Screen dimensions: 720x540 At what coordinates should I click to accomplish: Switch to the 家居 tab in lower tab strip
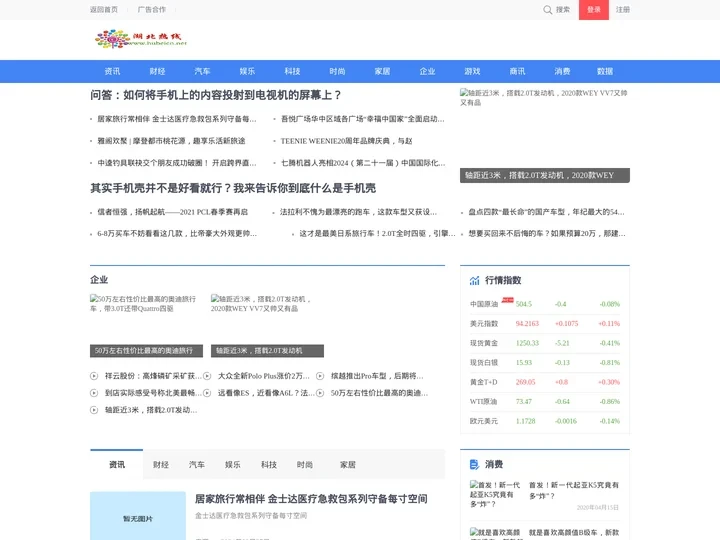(x=348, y=465)
